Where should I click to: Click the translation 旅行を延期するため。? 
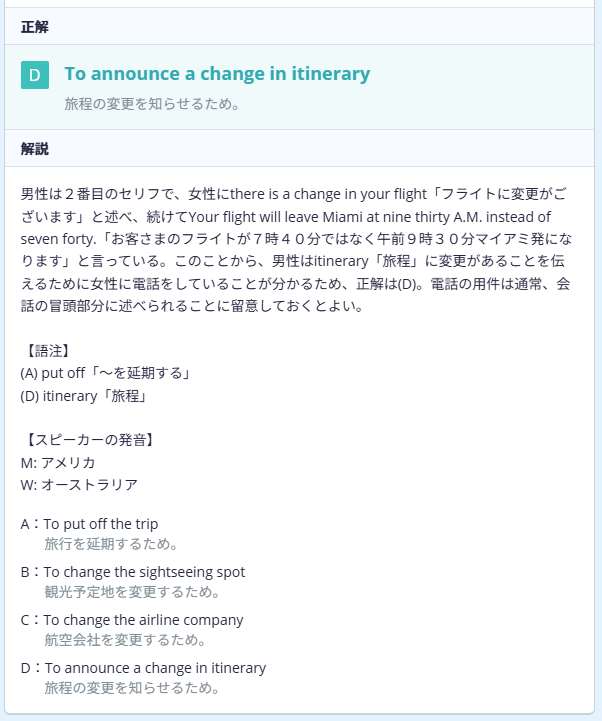(x=111, y=544)
